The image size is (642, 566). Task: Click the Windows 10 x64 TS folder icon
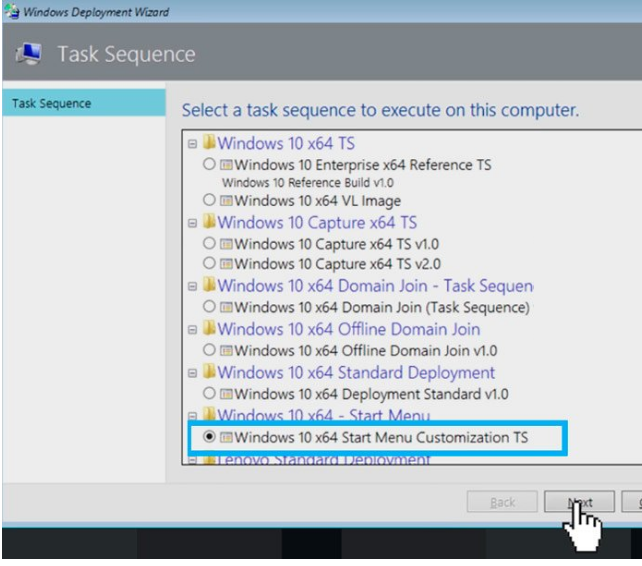[x=209, y=142]
